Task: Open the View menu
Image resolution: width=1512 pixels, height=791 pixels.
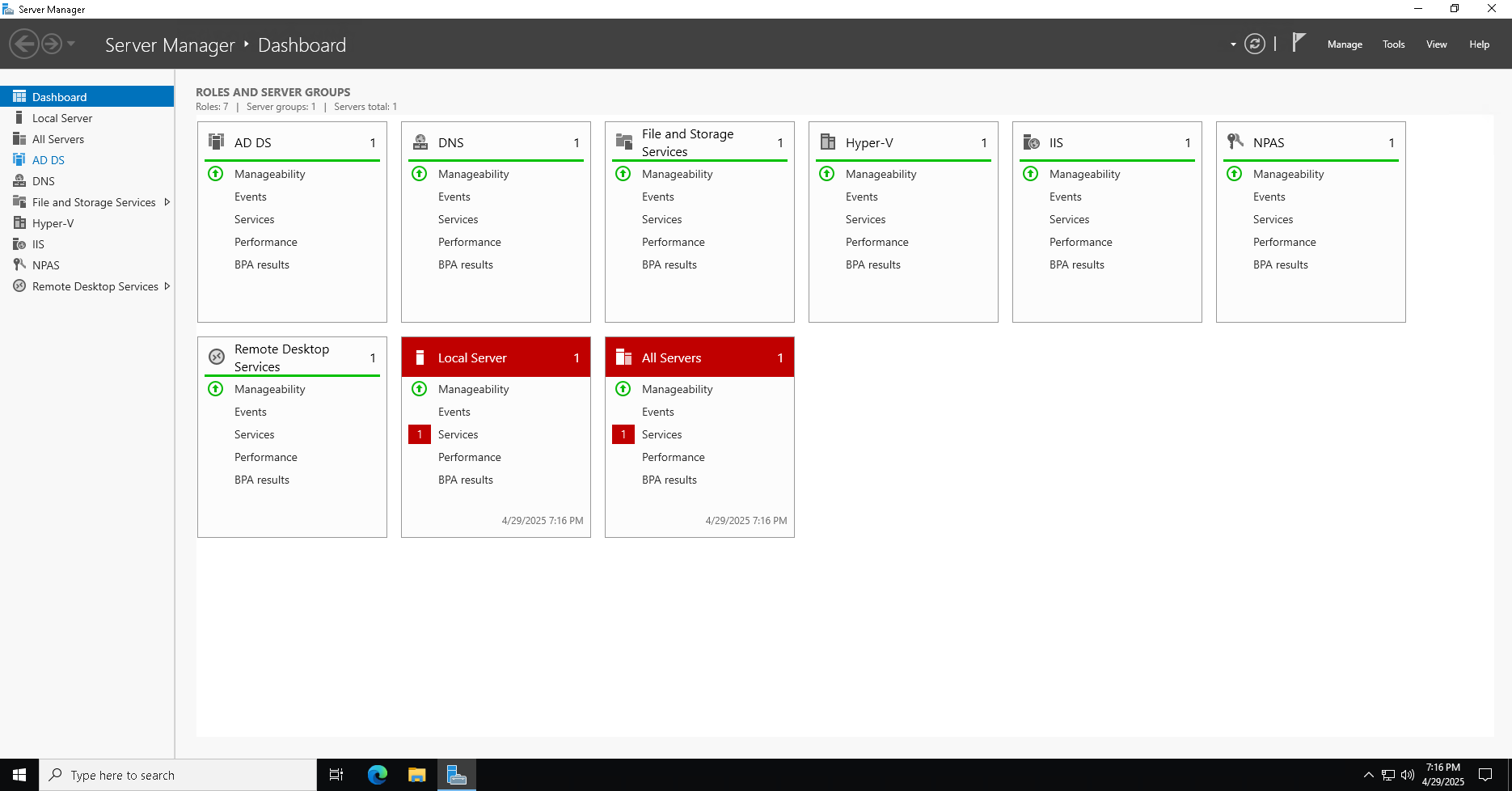Action: 1436,44
